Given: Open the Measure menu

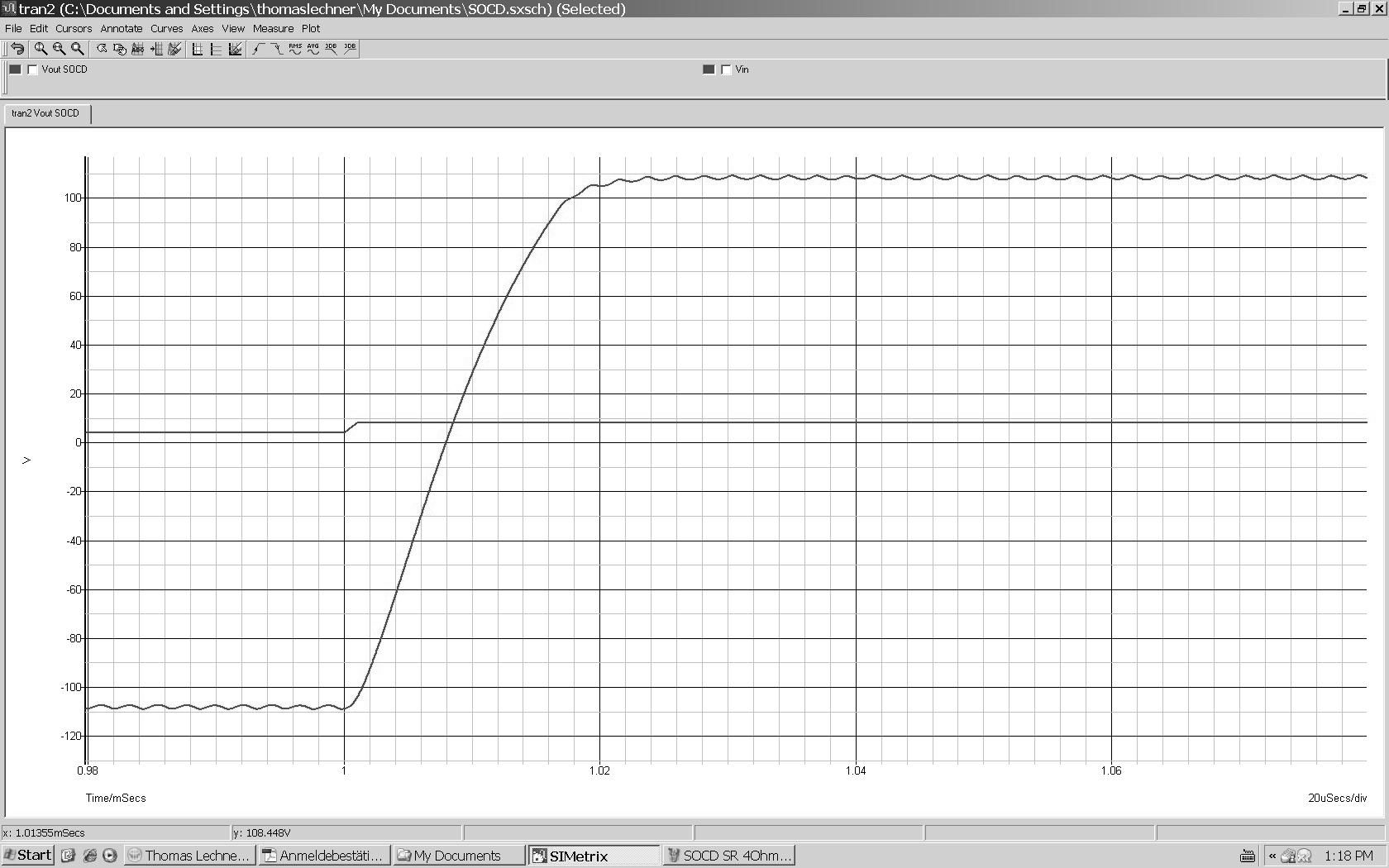Looking at the screenshot, I should pyautogui.click(x=273, y=28).
